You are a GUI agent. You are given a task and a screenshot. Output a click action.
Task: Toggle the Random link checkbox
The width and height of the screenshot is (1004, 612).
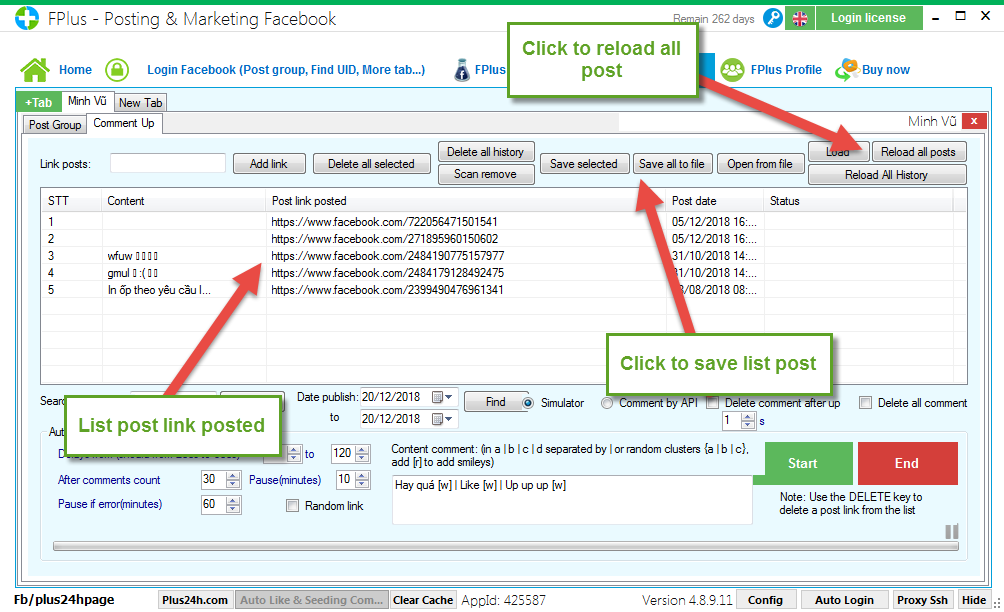[x=292, y=506]
